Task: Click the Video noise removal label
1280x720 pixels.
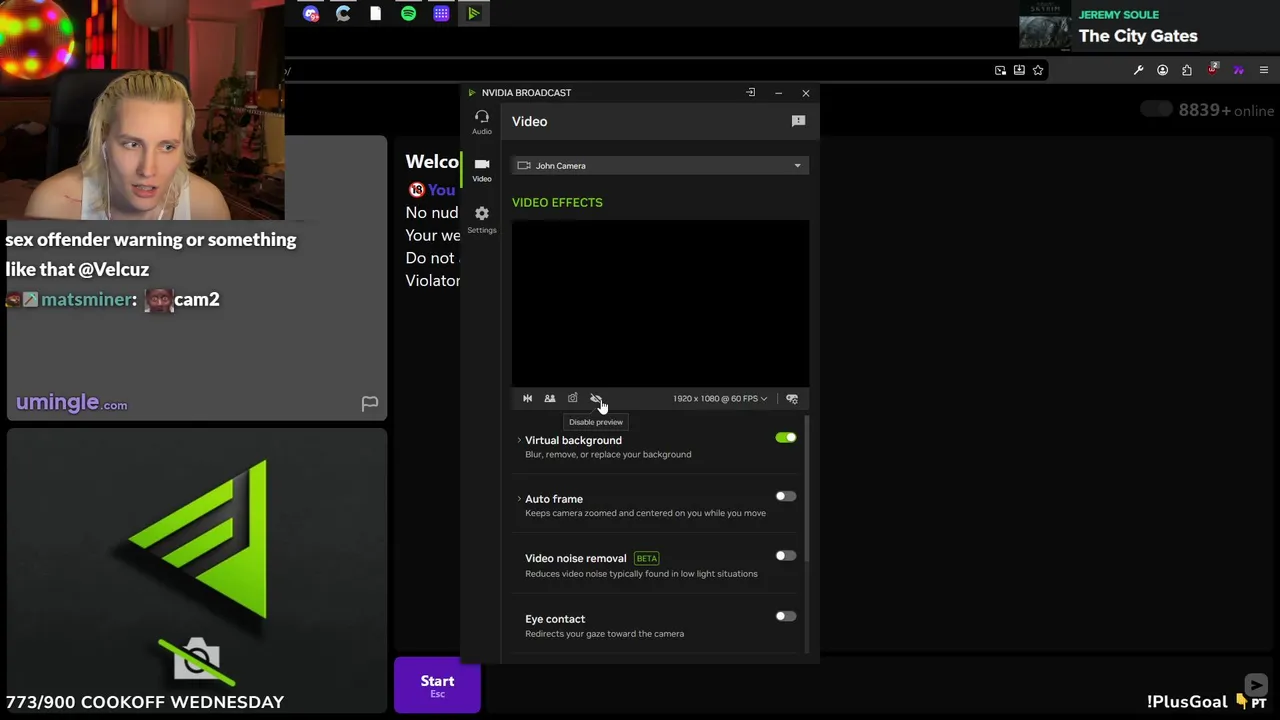Action: (x=576, y=558)
